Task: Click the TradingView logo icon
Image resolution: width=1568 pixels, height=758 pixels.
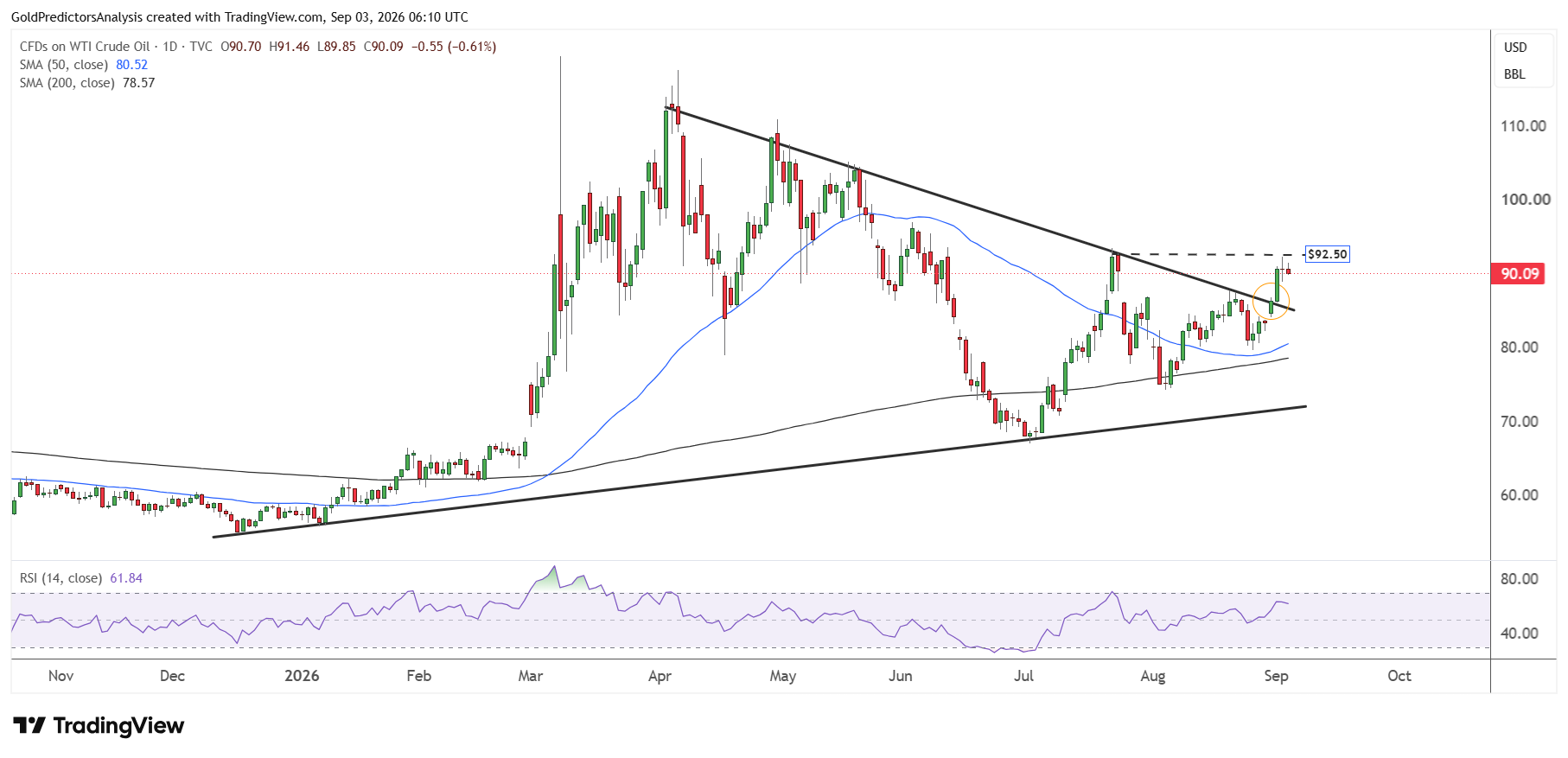Action: point(29,725)
